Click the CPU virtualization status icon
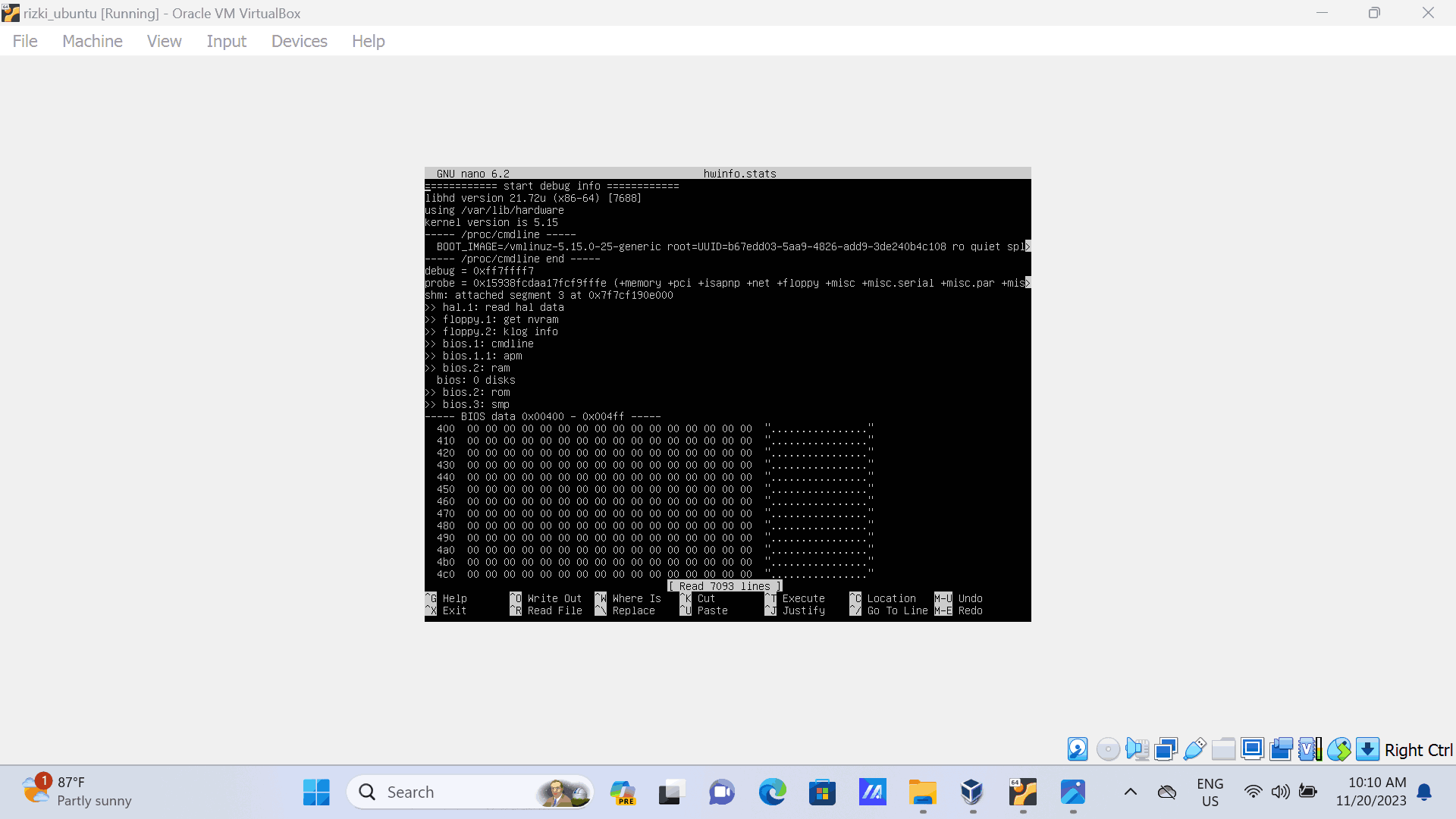This screenshot has width=1456, height=819. (x=1310, y=749)
